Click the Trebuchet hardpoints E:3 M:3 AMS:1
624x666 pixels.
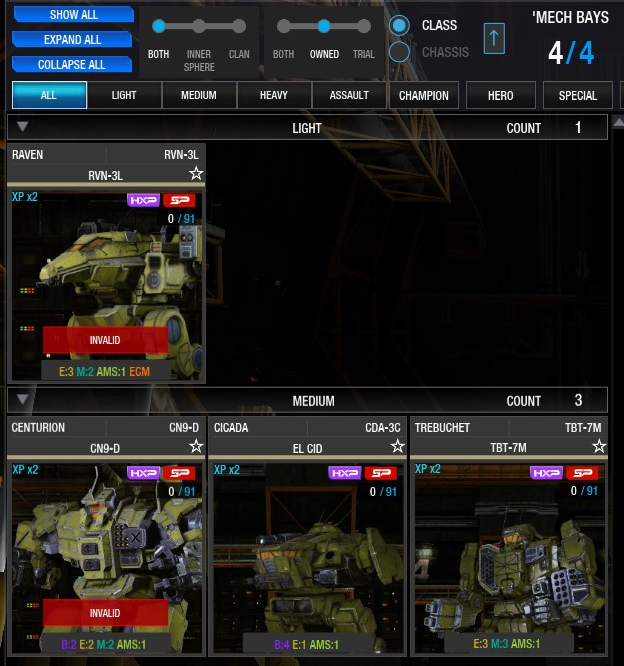[x=507, y=643]
